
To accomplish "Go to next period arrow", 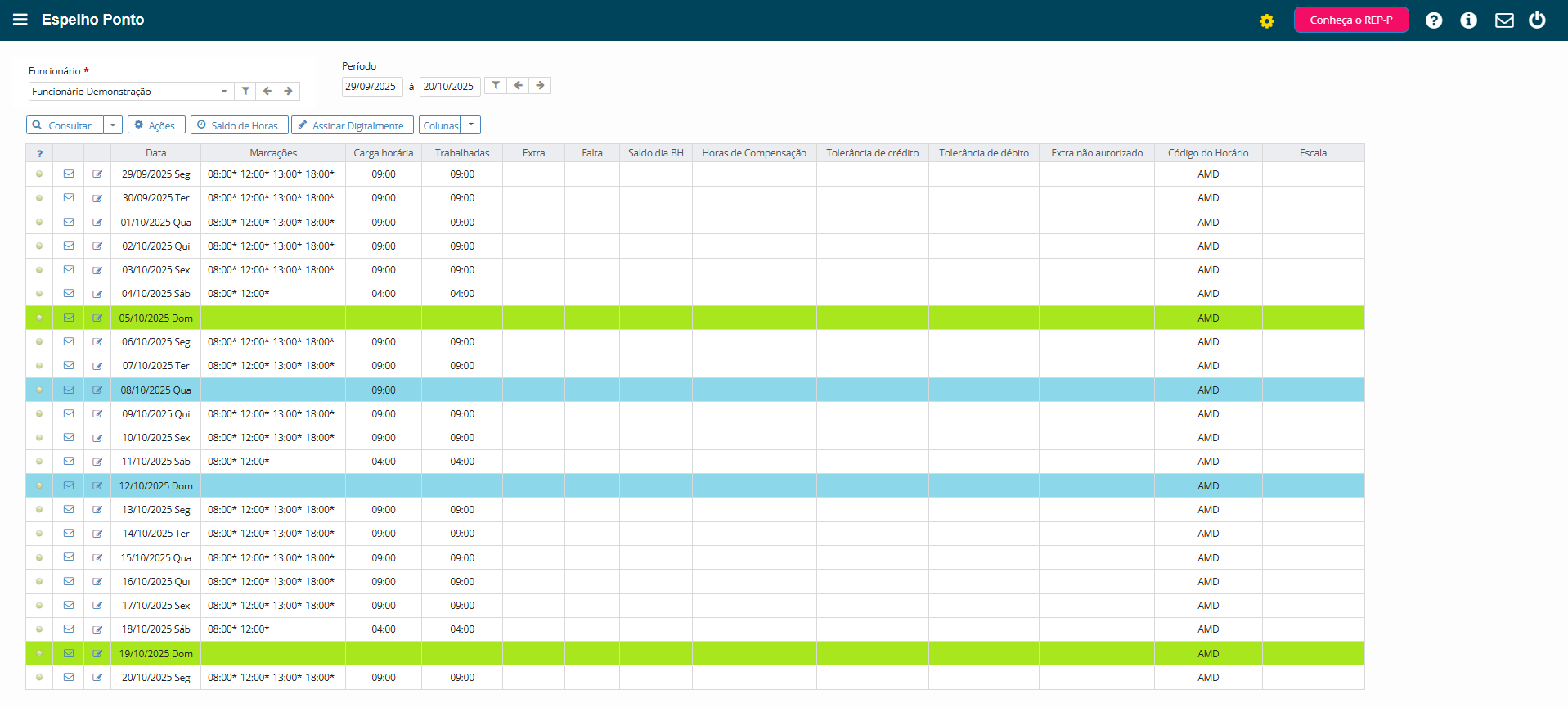I will 540,85.
